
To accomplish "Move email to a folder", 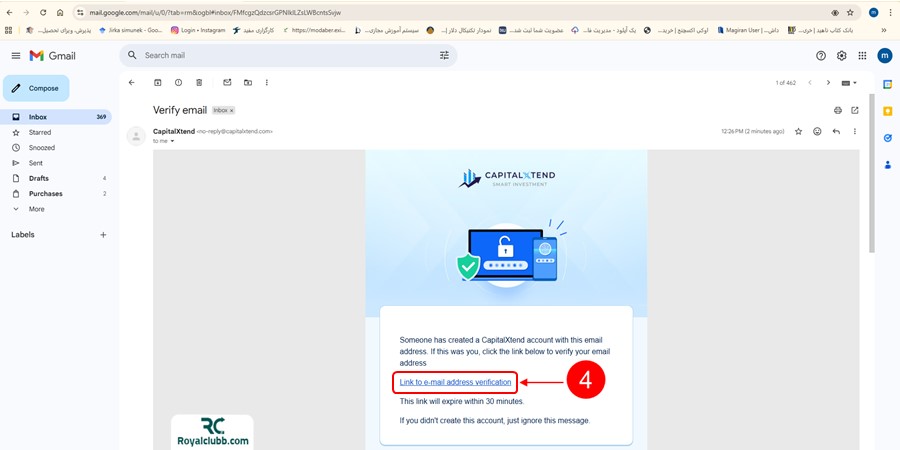I will [248, 83].
